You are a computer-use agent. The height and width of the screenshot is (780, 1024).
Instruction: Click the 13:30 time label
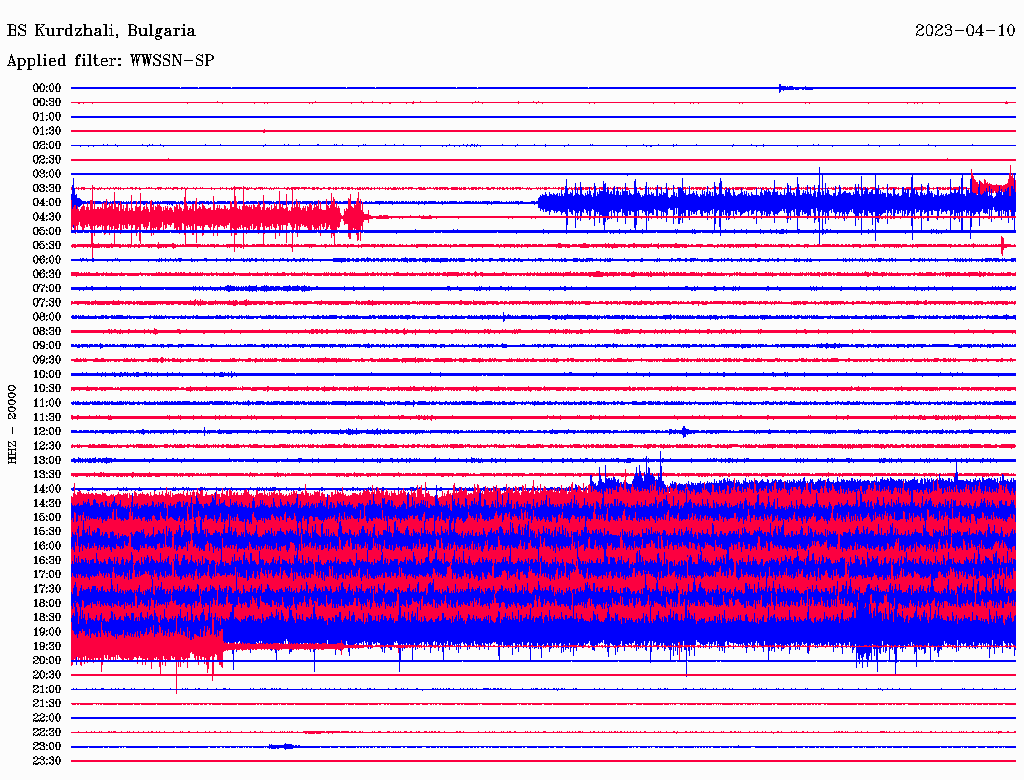(x=47, y=474)
